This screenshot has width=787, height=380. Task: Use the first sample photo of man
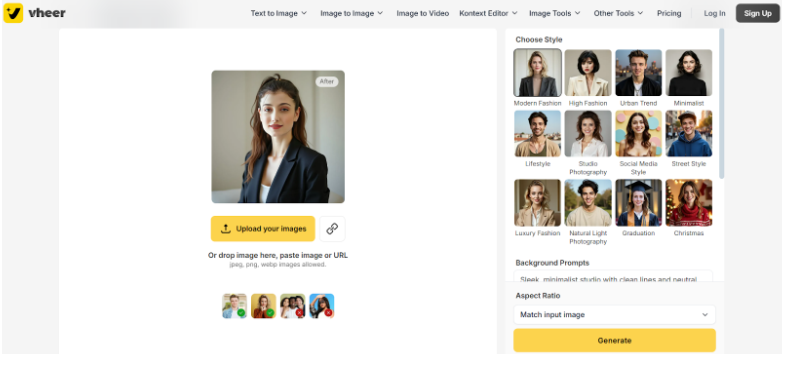(x=234, y=306)
